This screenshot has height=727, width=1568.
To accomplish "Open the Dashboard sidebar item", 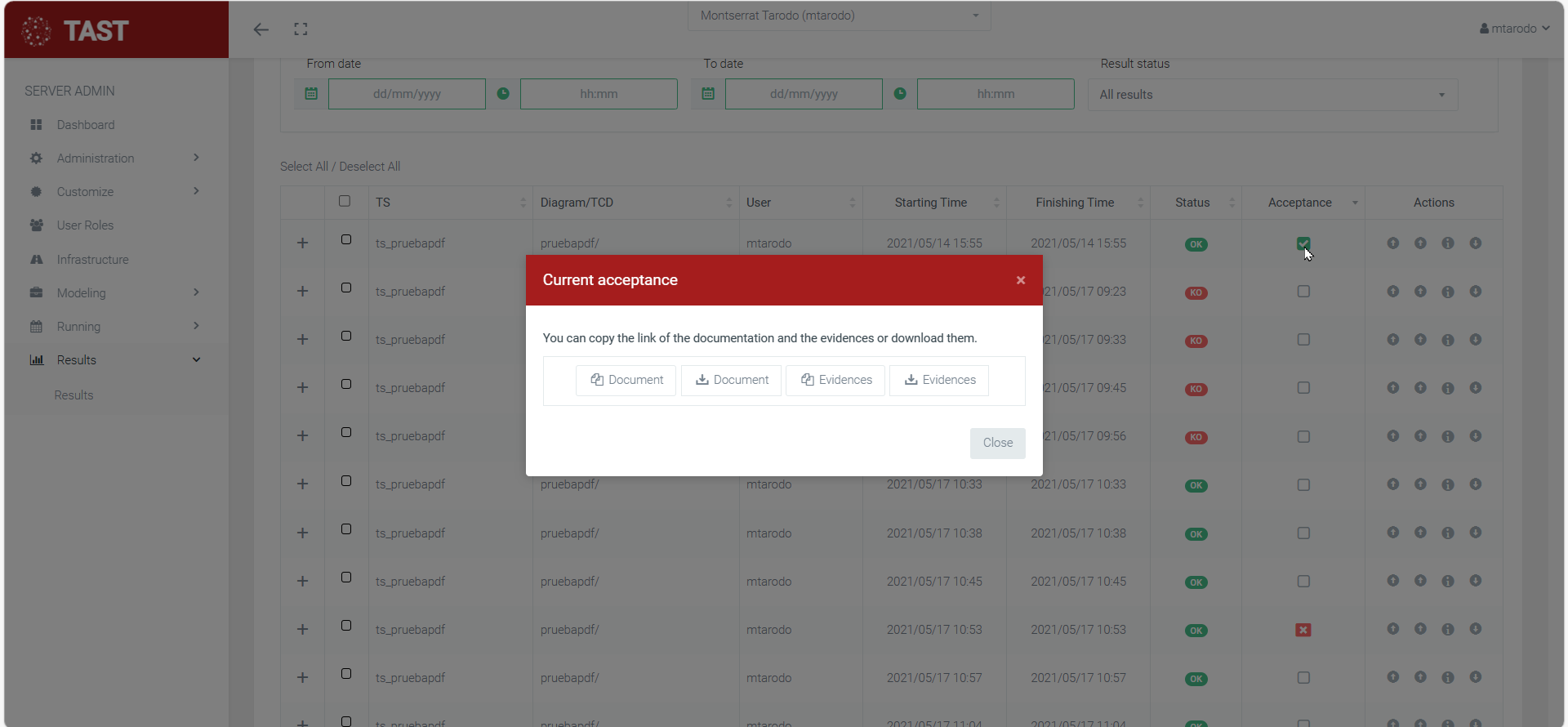I will (86, 125).
